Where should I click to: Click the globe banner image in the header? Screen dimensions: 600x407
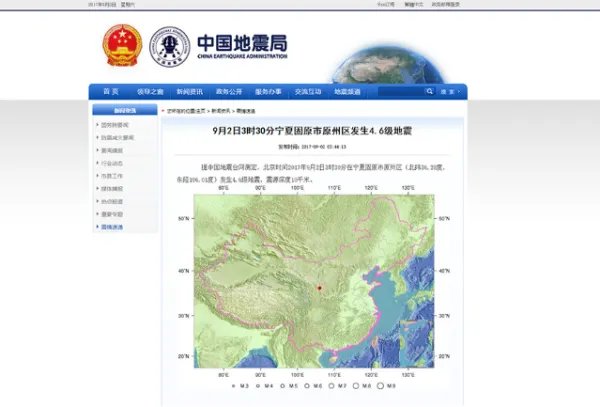[x=387, y=63]
